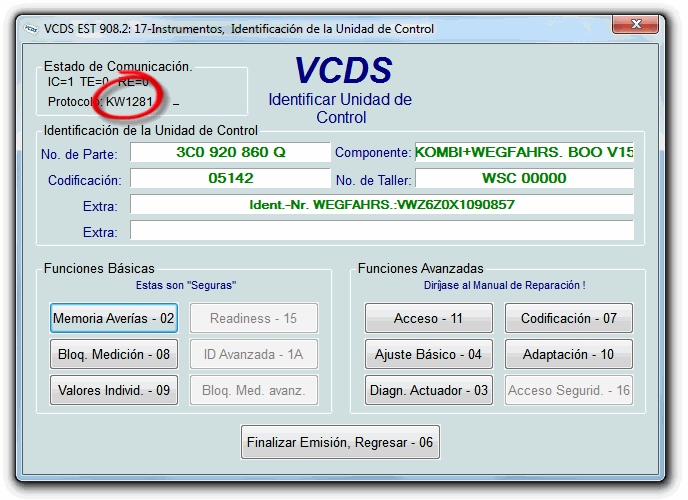Click the Identificar Unidad de Control heading
Image resolution: width=688 pixels, height=500 pixels.
[340, 108]
